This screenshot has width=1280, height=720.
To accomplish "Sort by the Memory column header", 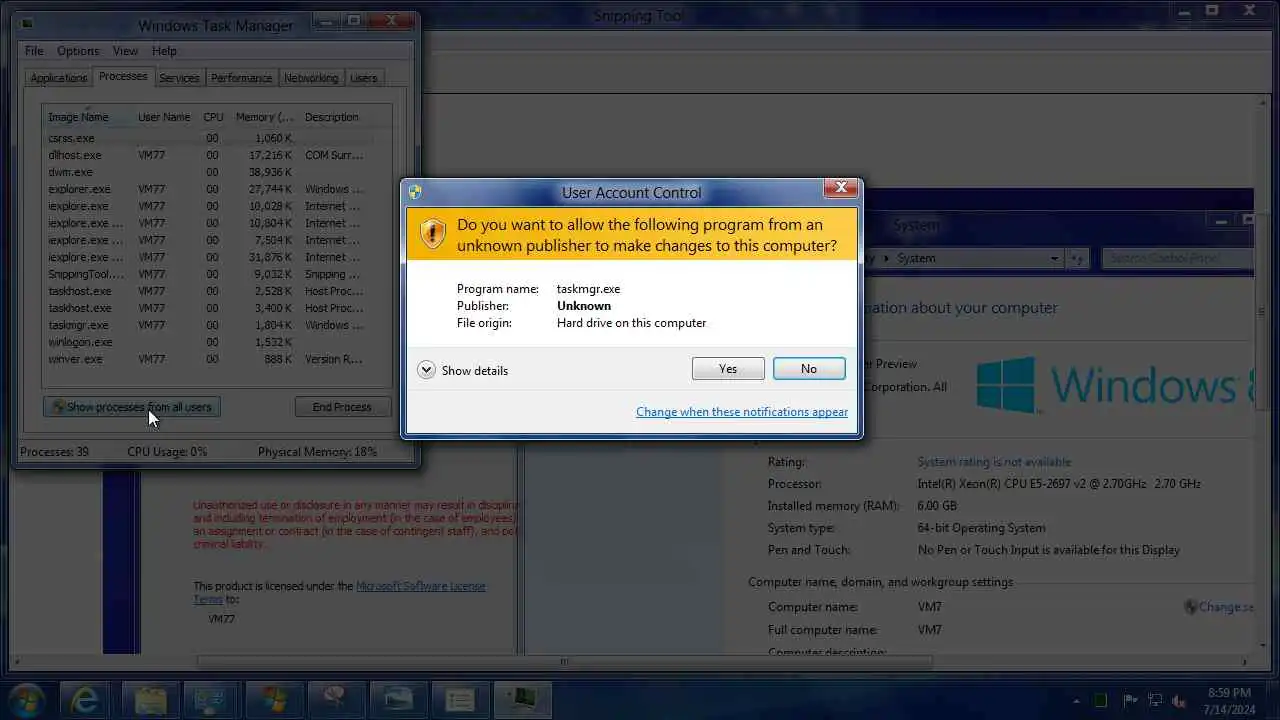I will 263,117.
